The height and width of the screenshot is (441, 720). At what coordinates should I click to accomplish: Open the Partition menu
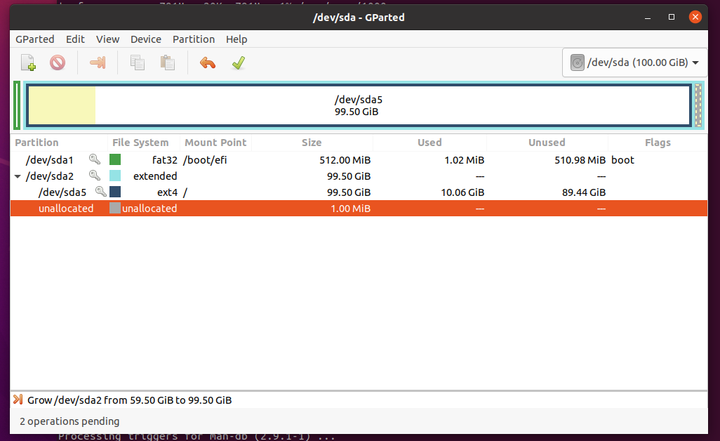pyautogui.click(x=193, y=40)
